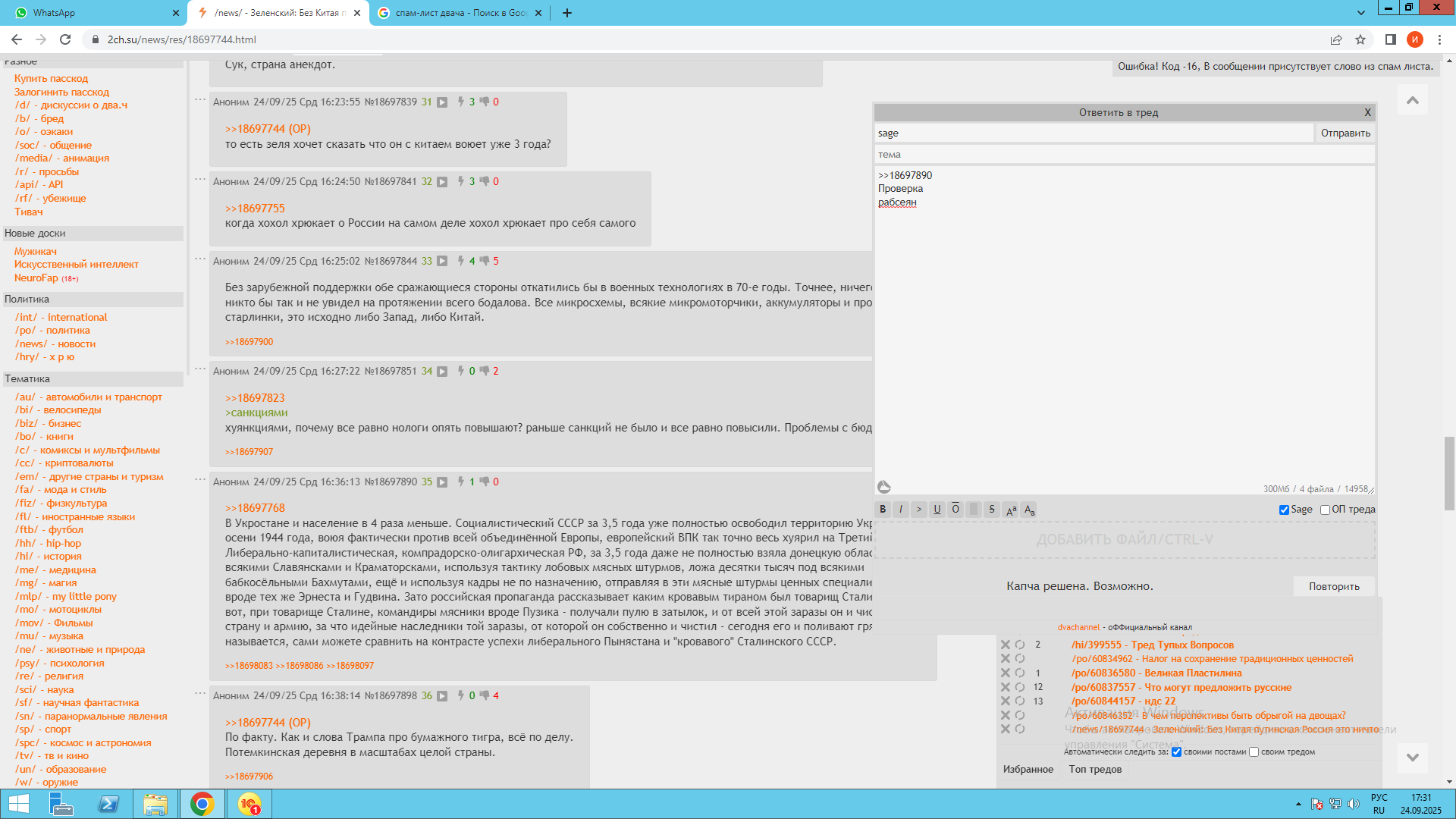The height and width of the screenshot is (819, 1456).
Task: Like post №18697844
Action: (461, 261)
